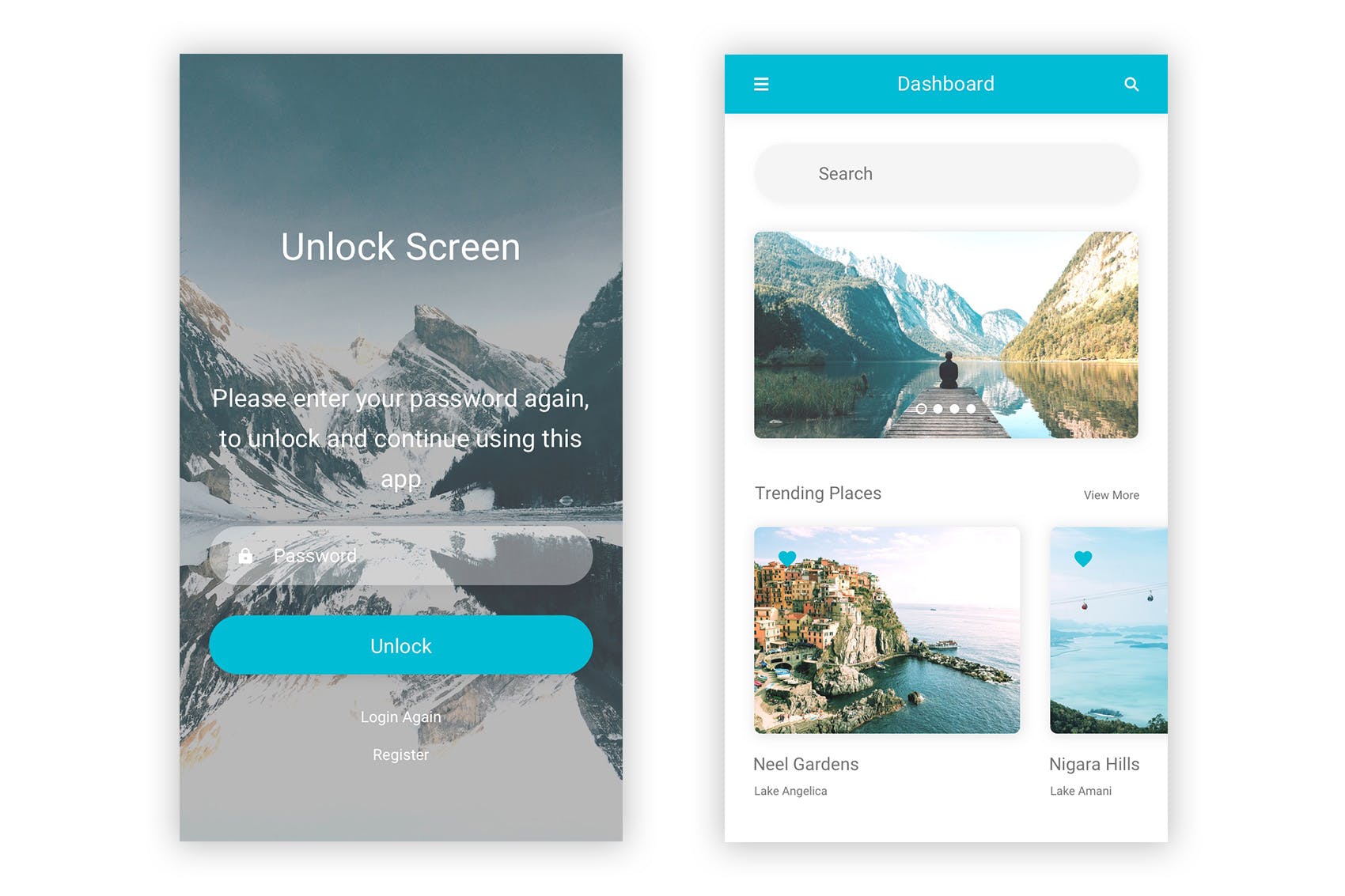Click the Register link
Viewport: 1345px width, 896px height.
coord(400,754)
